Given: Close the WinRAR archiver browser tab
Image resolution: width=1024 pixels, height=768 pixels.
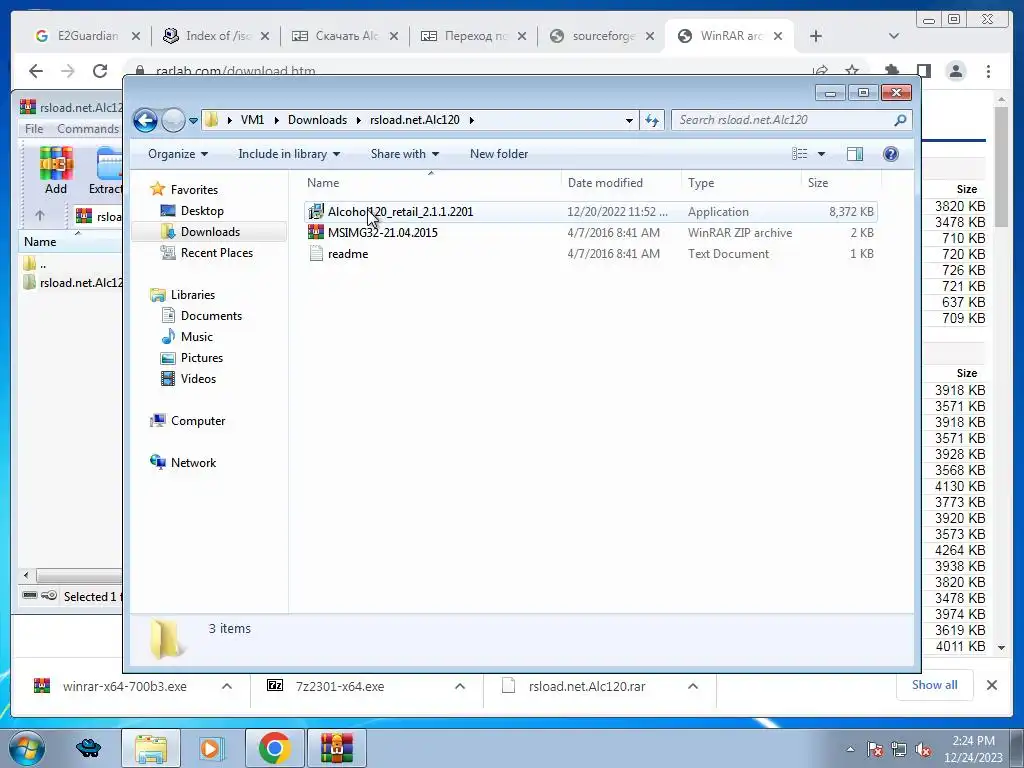Looking at the screenshot, I should point(778,37).
